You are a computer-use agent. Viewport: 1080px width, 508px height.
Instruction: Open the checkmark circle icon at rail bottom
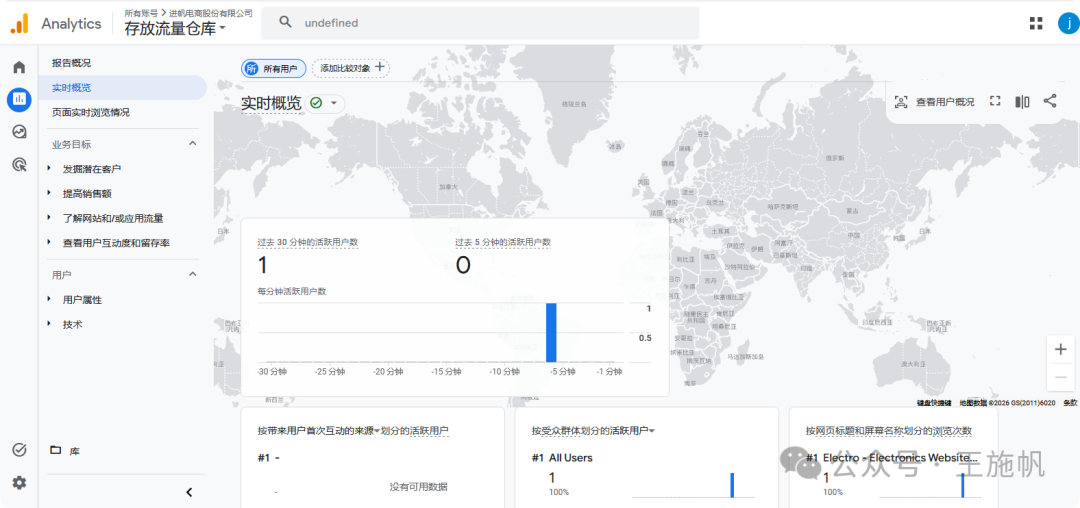pos(19,450)
